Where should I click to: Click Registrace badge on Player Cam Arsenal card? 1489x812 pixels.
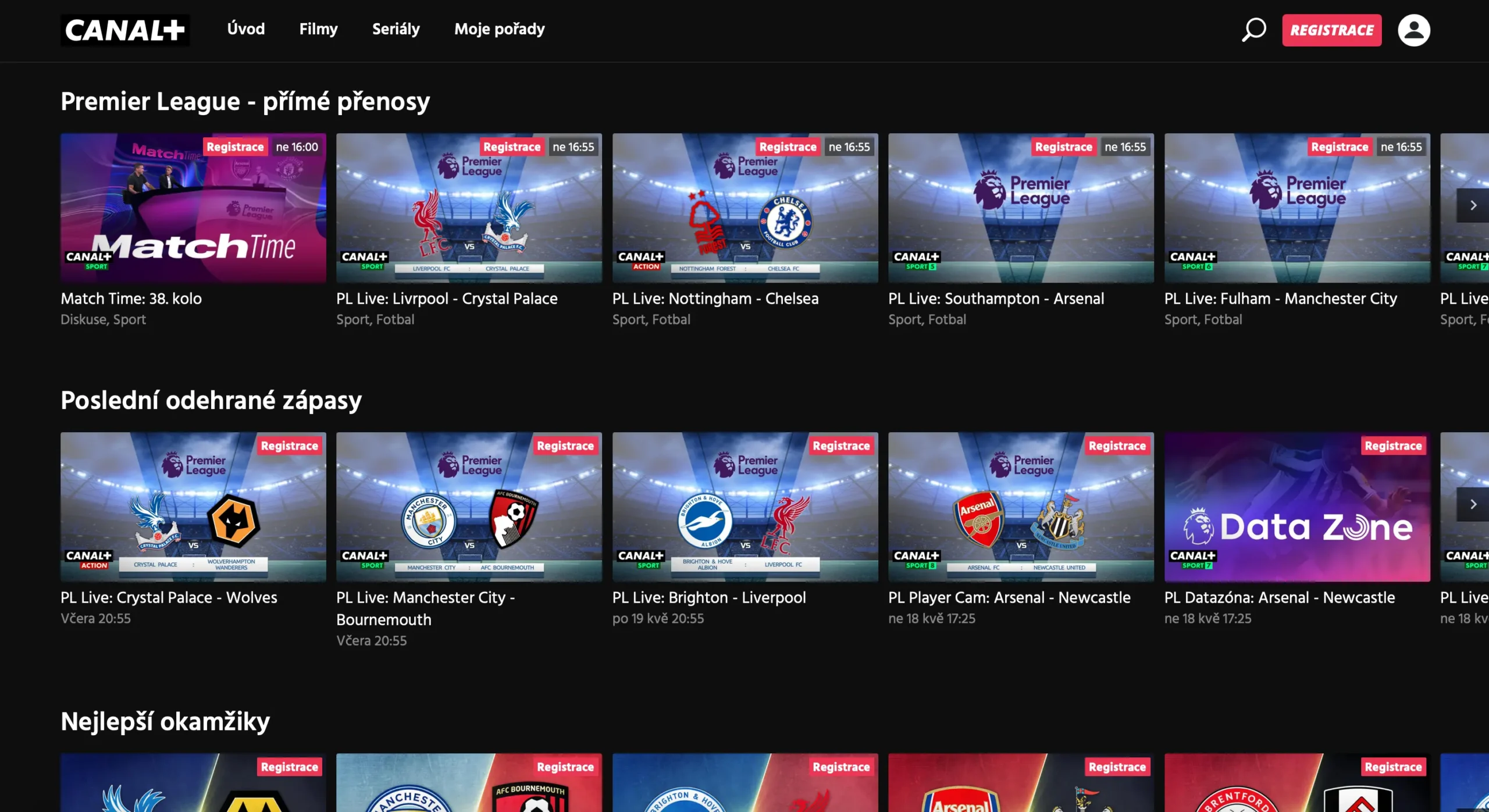pyautogui.click(x=1117, y=446)
